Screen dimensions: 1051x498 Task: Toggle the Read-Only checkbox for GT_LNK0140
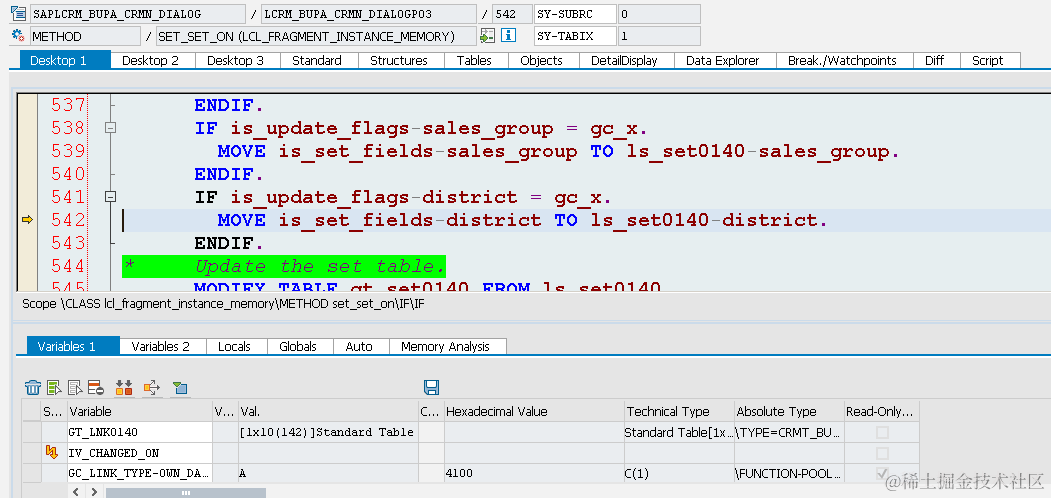pyautogui.click(x=883, y=432)
